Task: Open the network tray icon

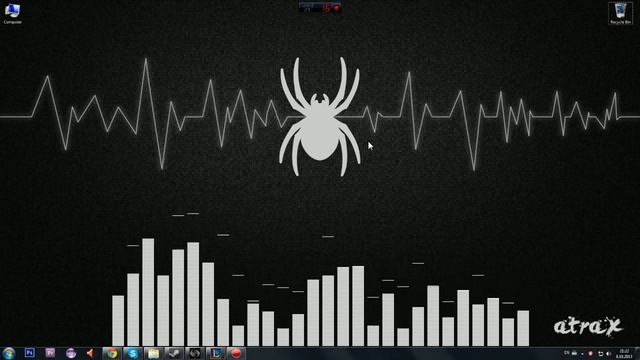Action: (x=600, y=353)
